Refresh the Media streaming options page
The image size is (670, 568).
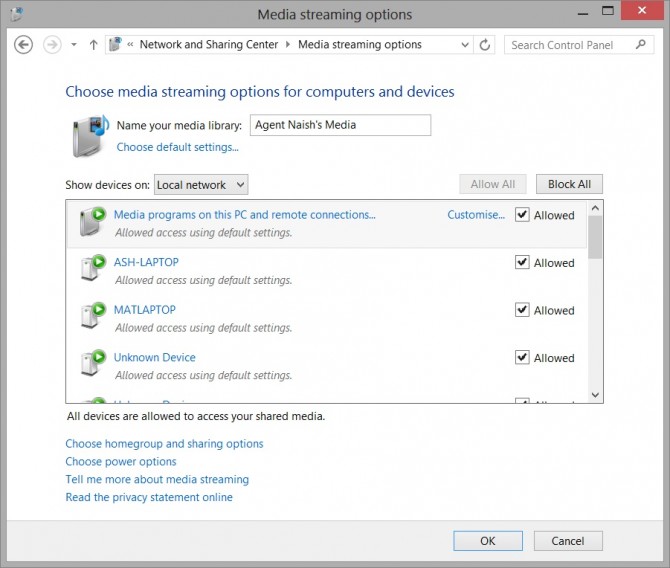pyautogui.click(x=486, y=45)
